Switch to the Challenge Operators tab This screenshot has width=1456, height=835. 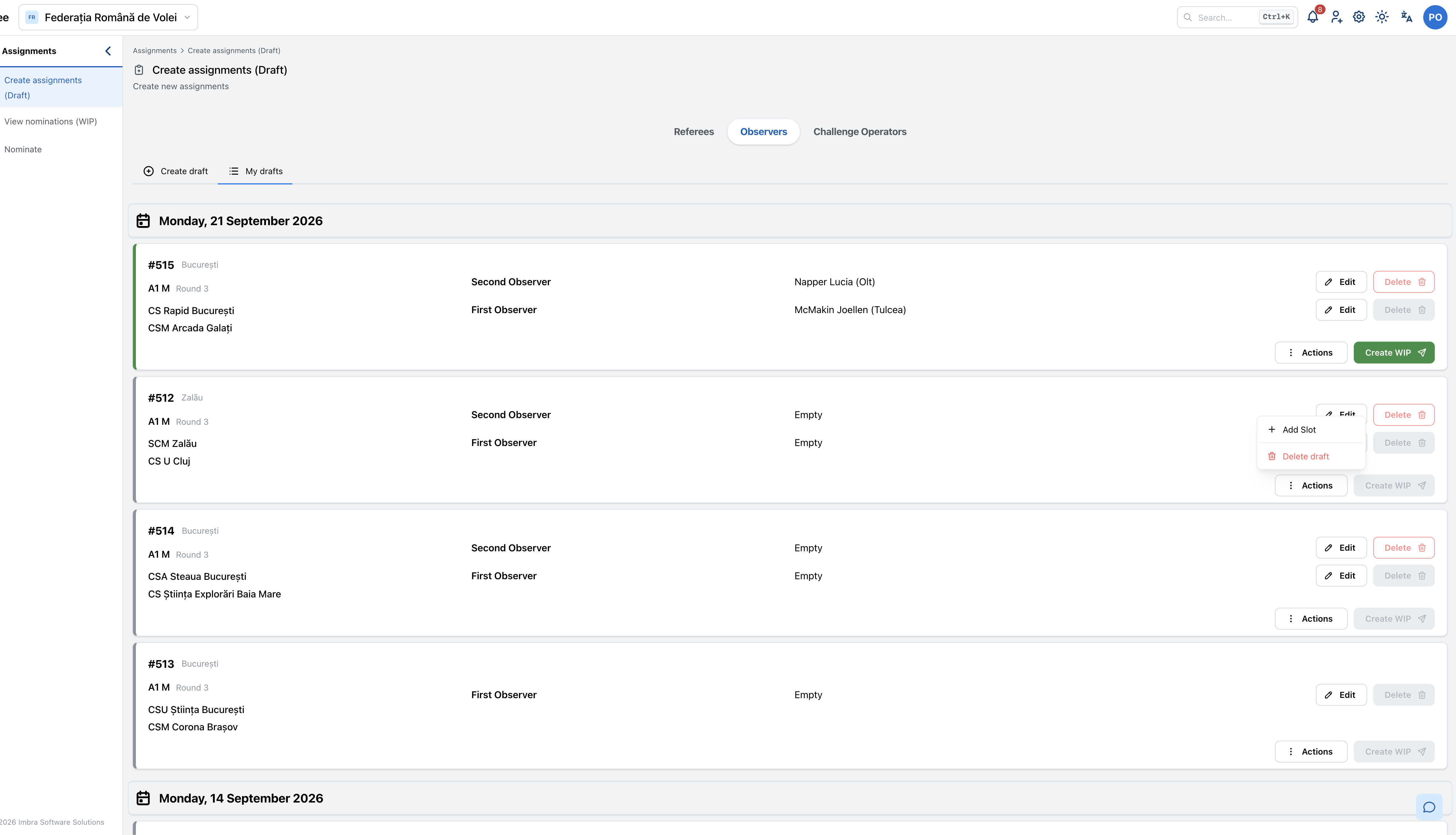click(860, 132)
